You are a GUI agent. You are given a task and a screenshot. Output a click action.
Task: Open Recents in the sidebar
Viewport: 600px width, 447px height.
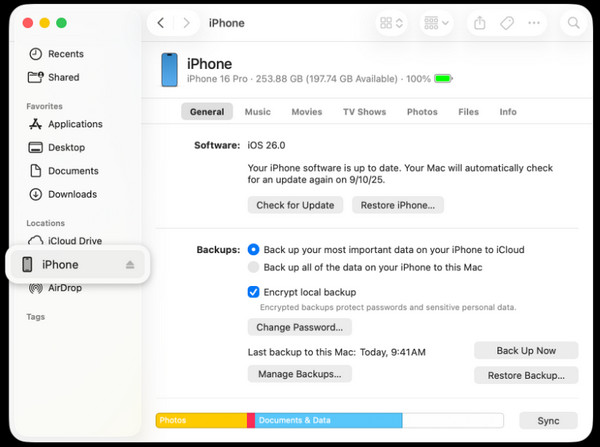pos(56,54)
